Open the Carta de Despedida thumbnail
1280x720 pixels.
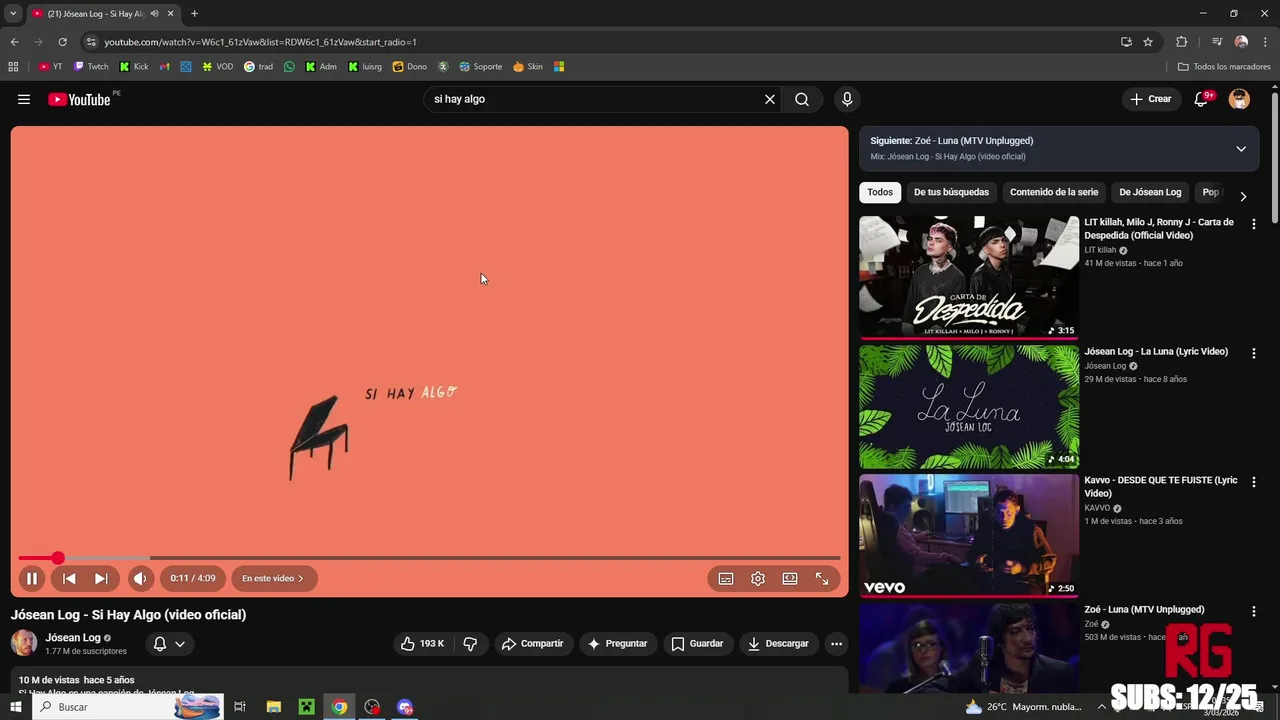[969, 277]
